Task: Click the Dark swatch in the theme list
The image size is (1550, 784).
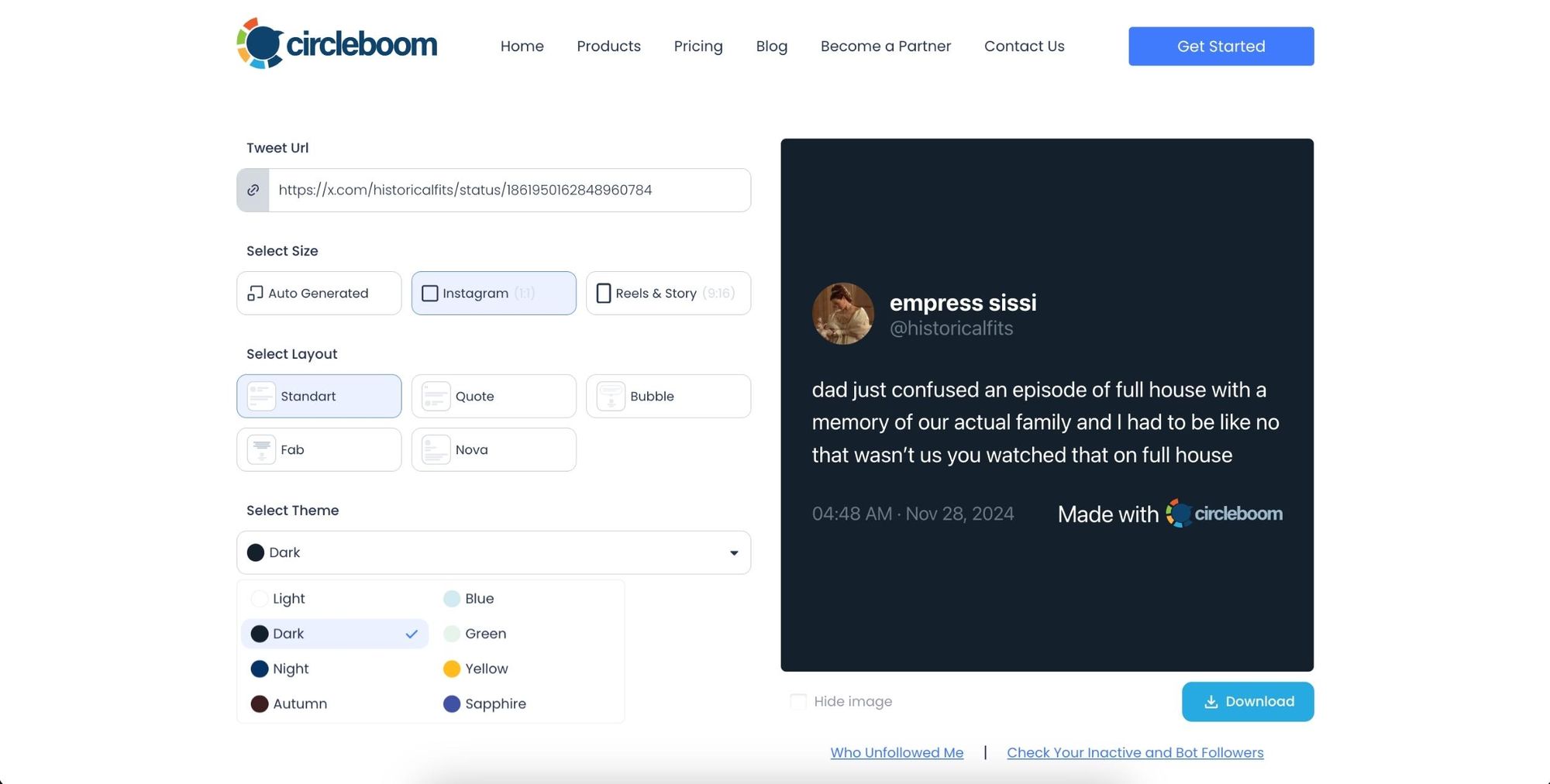Action: tap(260, 634)
